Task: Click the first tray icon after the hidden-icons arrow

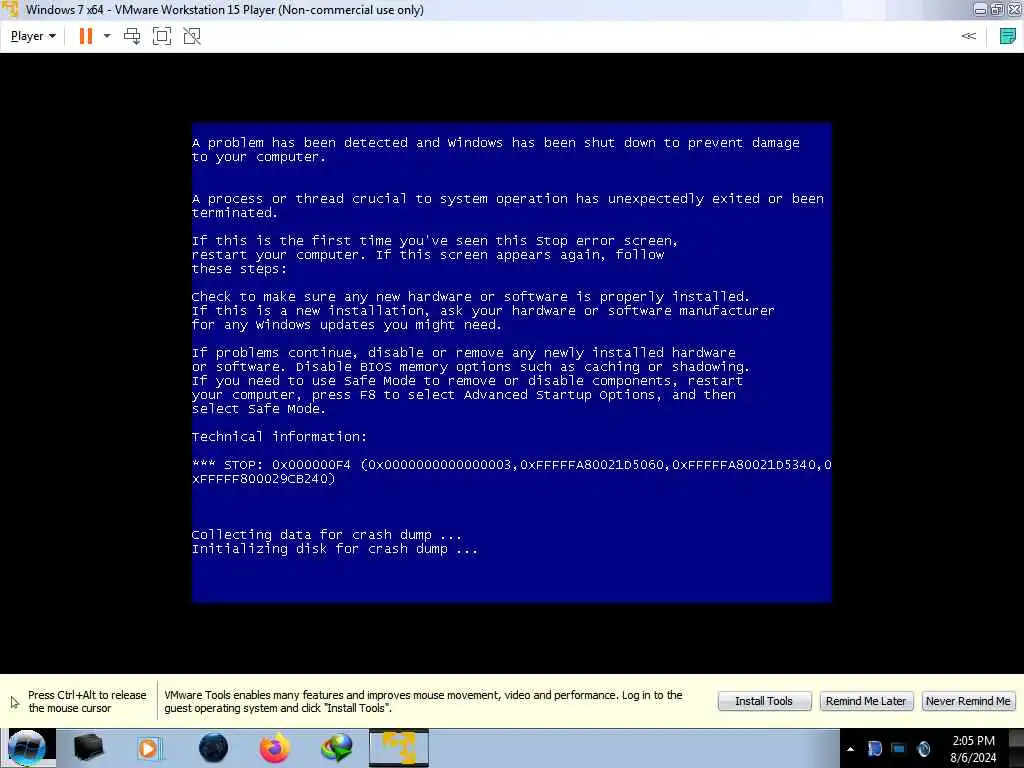Action: point(874,749)
